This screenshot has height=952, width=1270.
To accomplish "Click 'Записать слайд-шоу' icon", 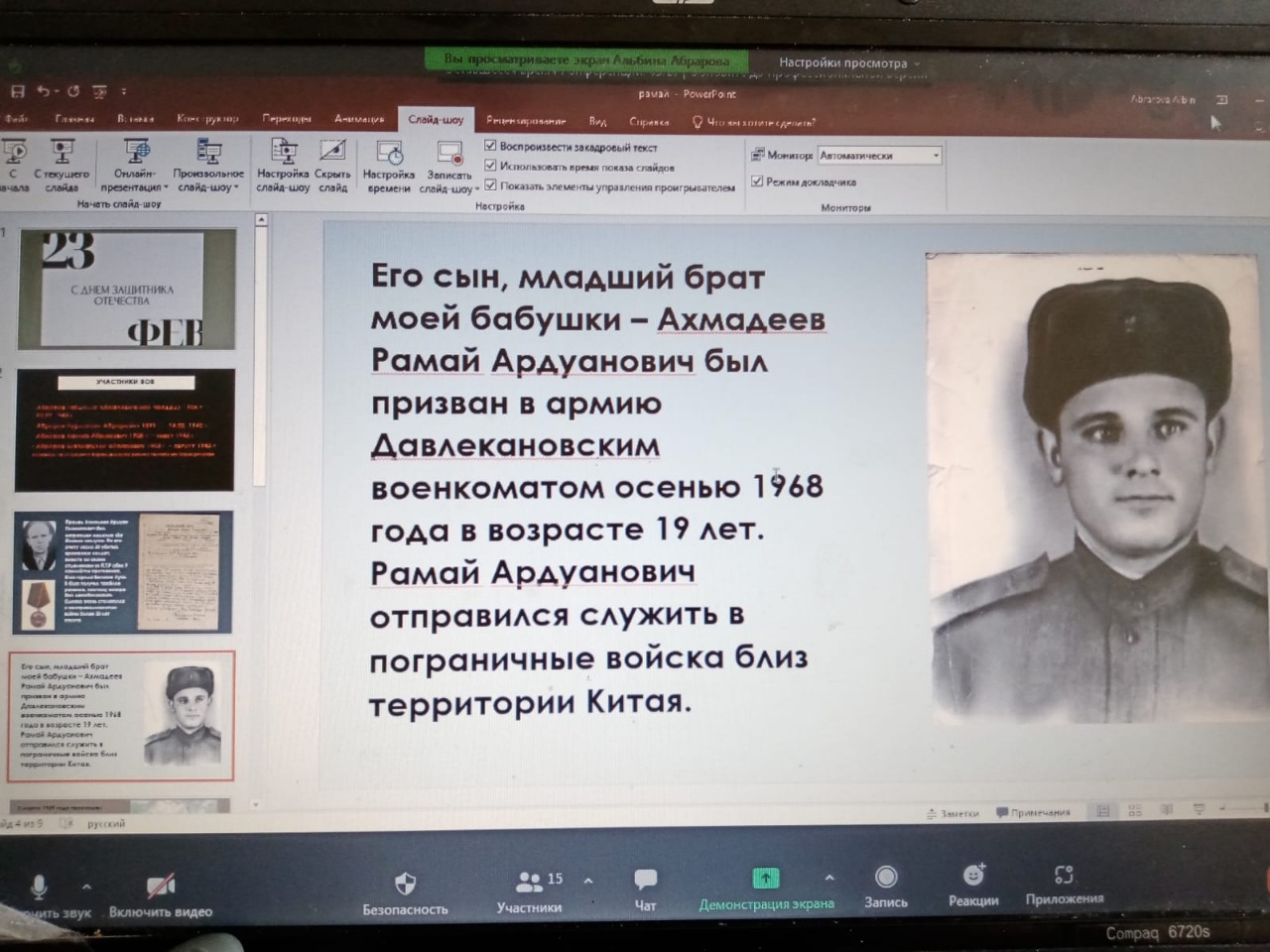I will coord(449,153).
